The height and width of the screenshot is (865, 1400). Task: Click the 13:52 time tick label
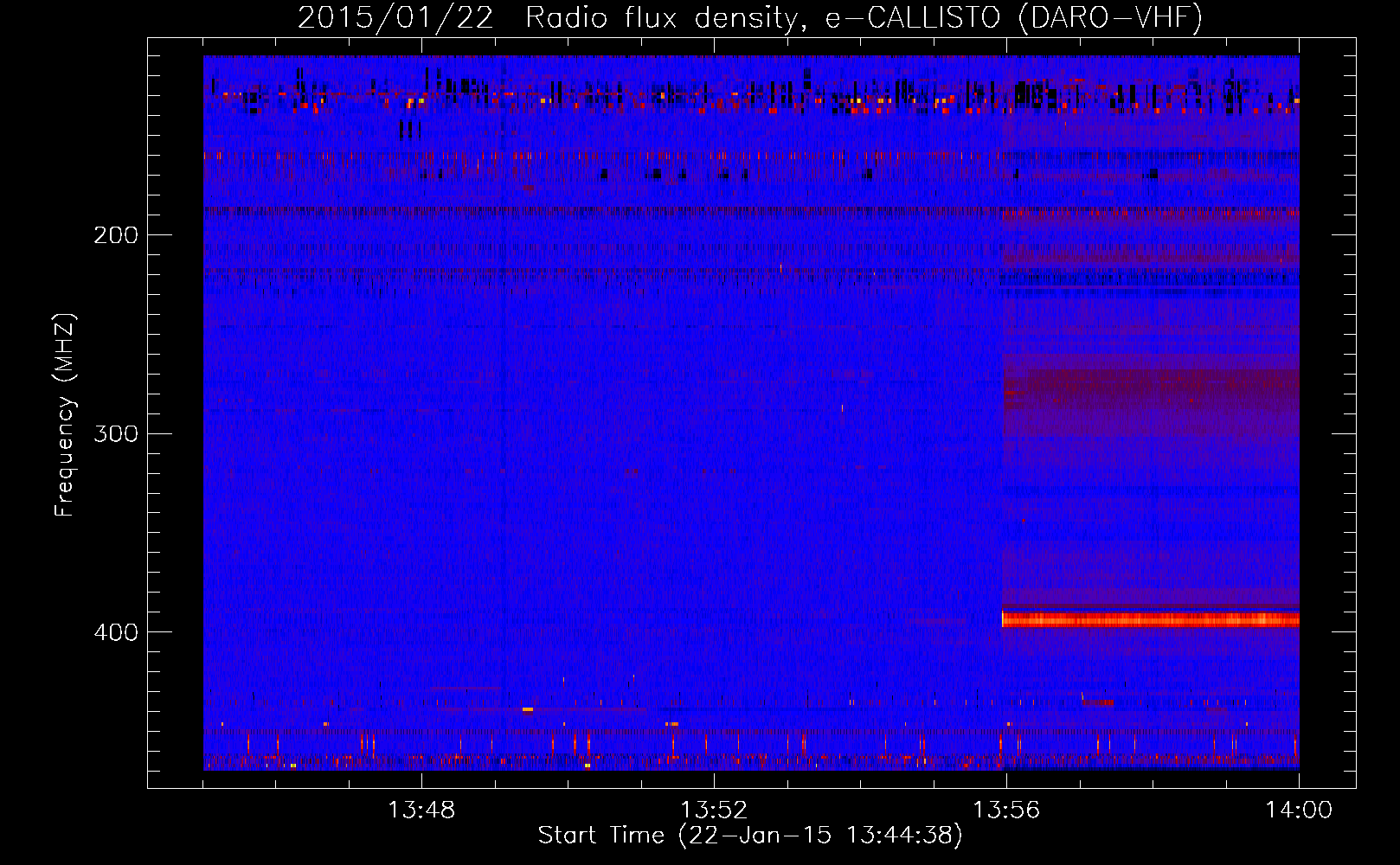(x=714, y=811)
